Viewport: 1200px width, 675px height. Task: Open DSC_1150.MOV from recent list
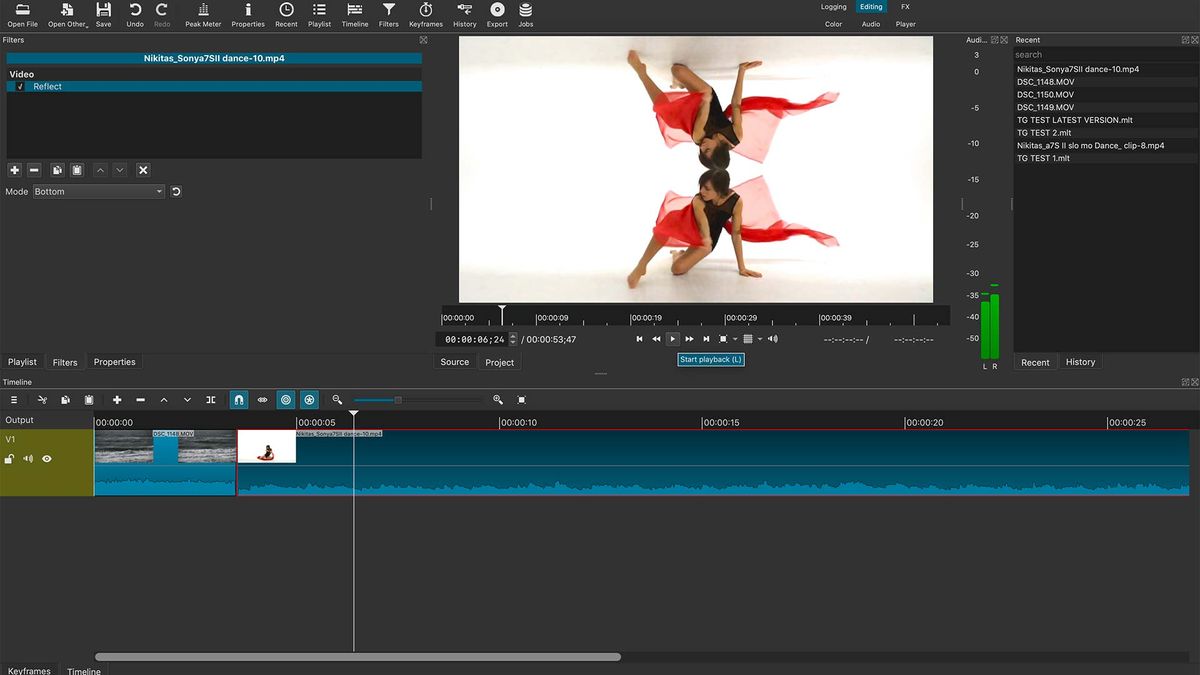[1045, 95]
